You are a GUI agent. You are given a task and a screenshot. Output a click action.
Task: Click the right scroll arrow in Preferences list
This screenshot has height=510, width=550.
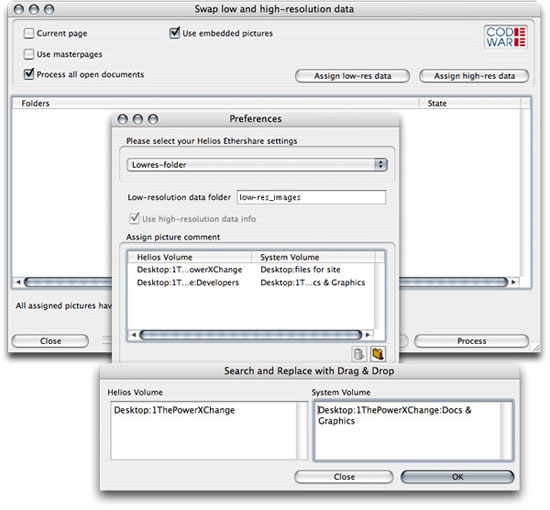(368, 335)
